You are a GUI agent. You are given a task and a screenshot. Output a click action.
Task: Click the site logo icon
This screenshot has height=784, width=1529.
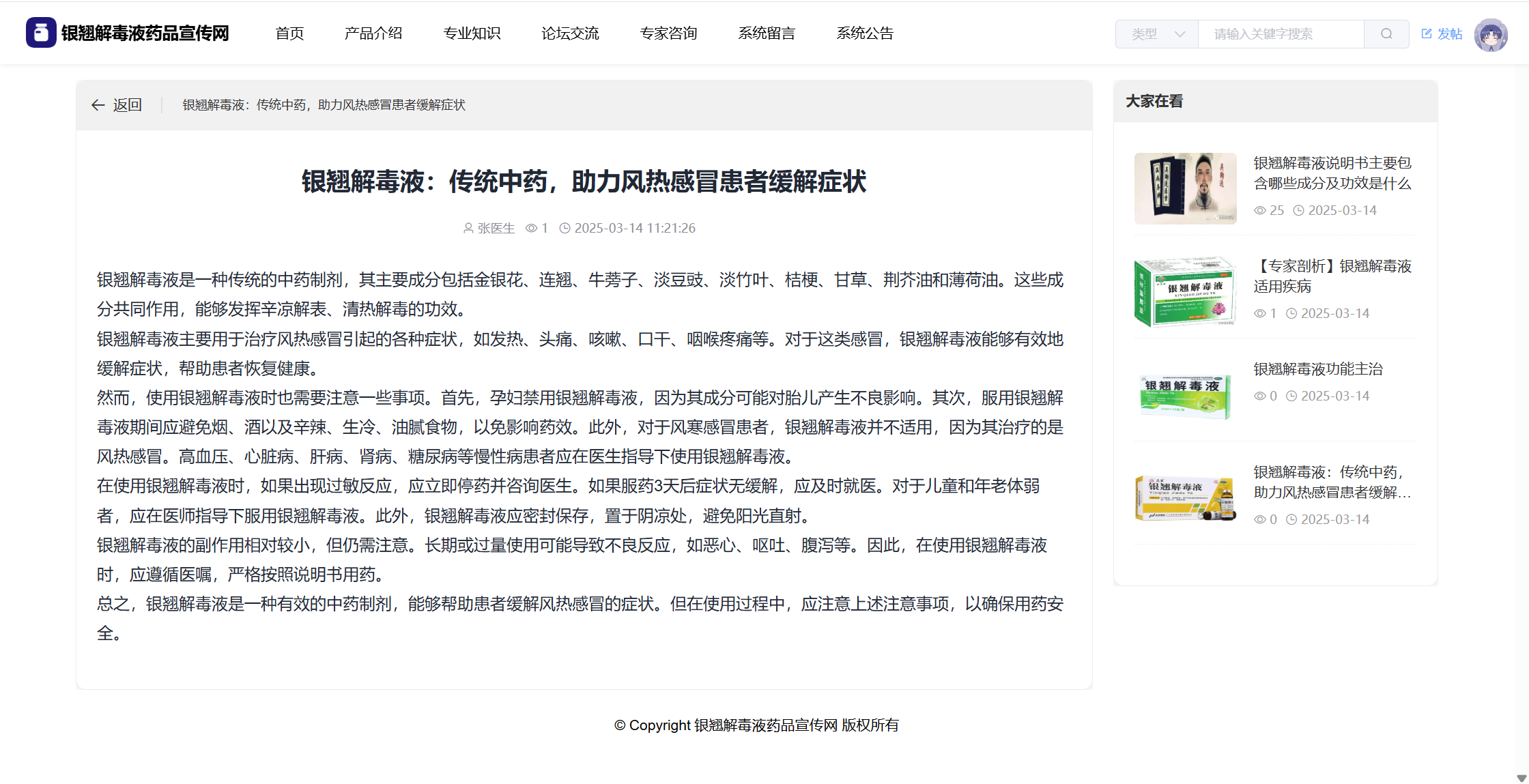coord(41,33)
